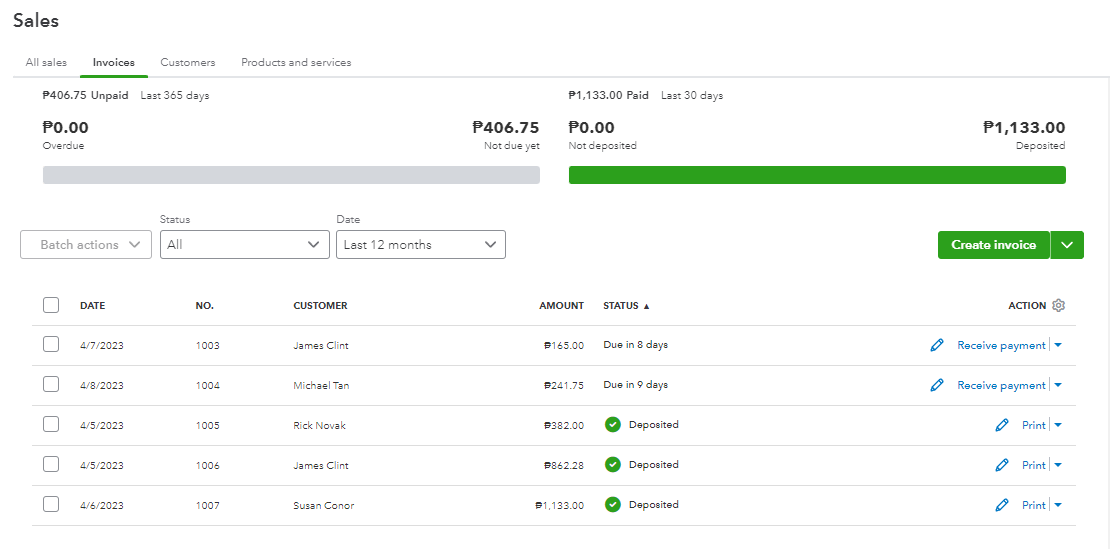
Task: Click Deposited checkmark icon for Susan Conor
Action: [613, 505]
